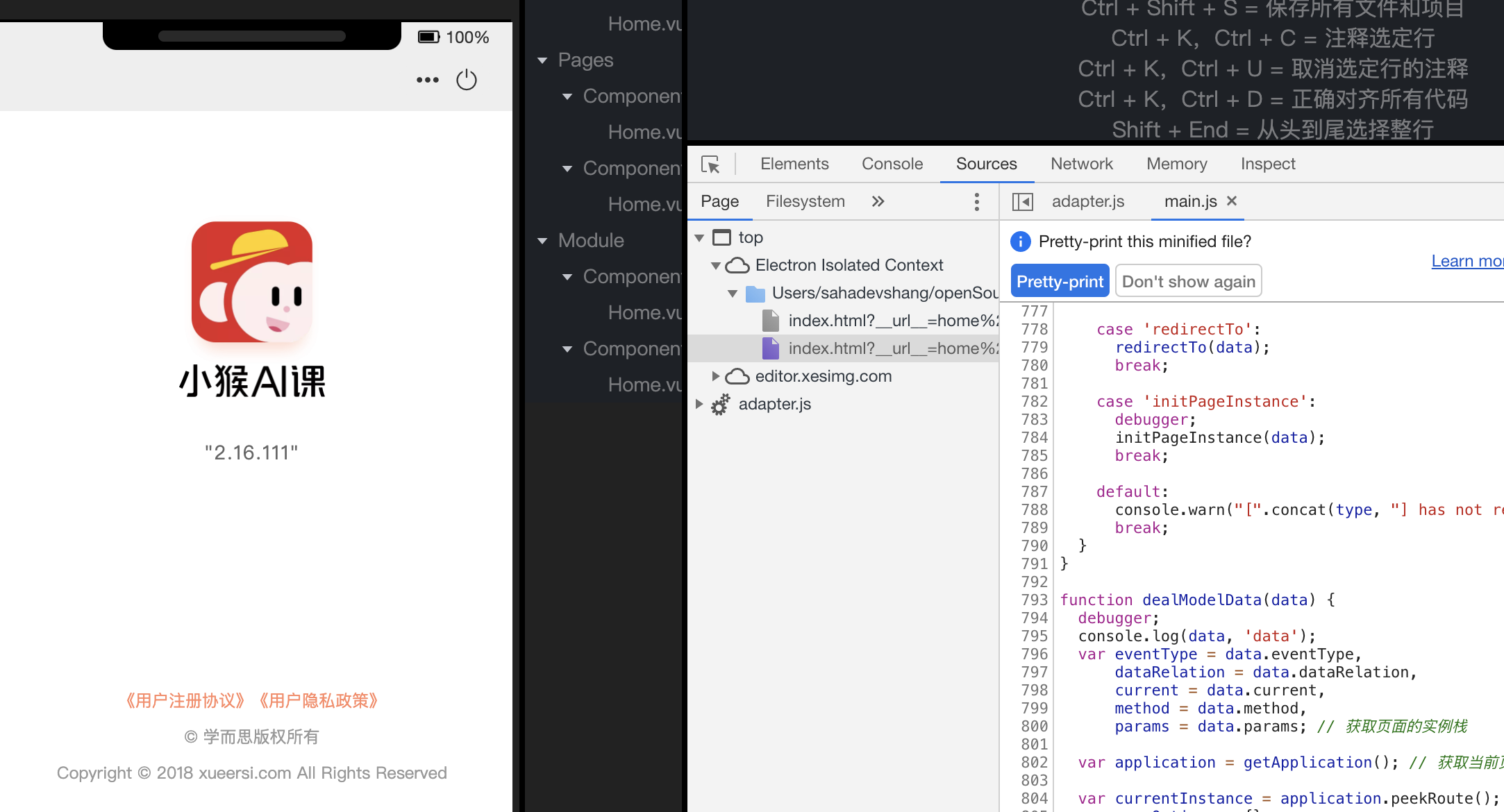Open the three-dot menu in the sources navigator
Viewport: 1504px width, 812px height.
tap(976, 202)
